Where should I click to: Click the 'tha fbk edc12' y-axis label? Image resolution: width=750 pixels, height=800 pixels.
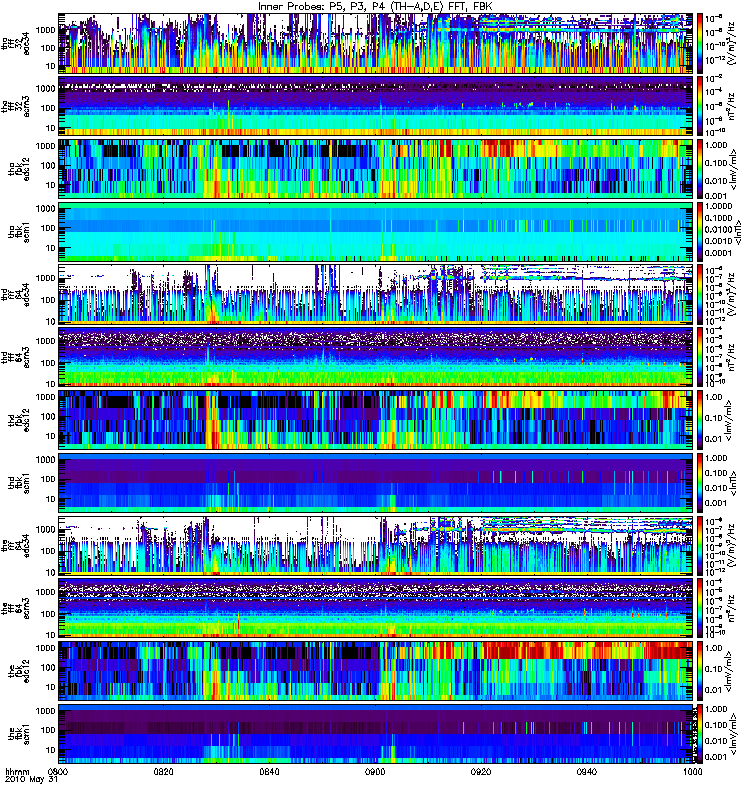pos(19,169)
